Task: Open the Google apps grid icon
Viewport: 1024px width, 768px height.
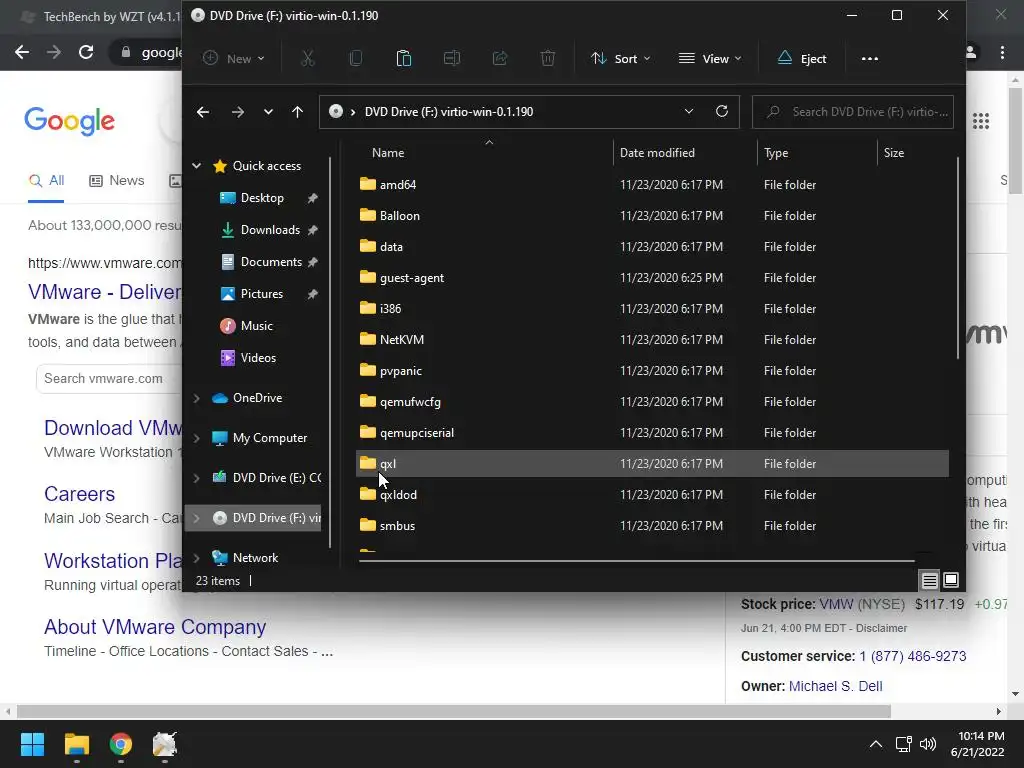Action: [981, 121]
